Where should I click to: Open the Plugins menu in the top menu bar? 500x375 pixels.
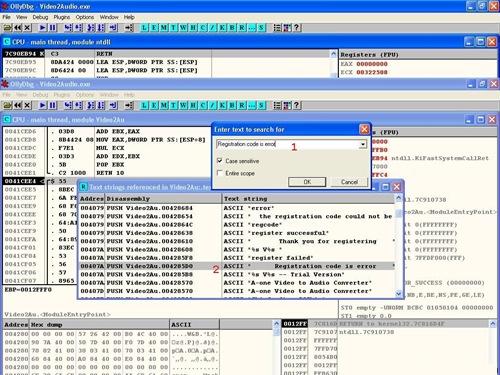tap(62, 17)
